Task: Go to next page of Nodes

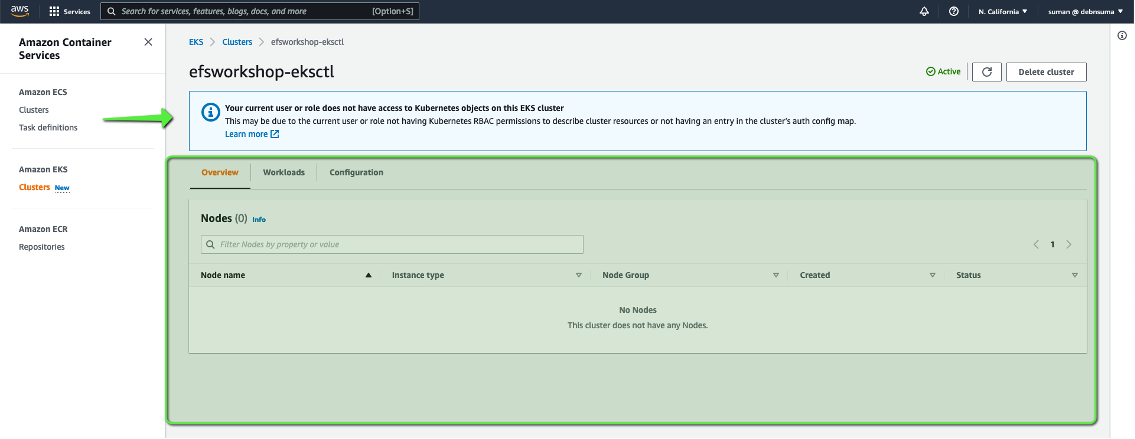Action: coord(1068,244)
